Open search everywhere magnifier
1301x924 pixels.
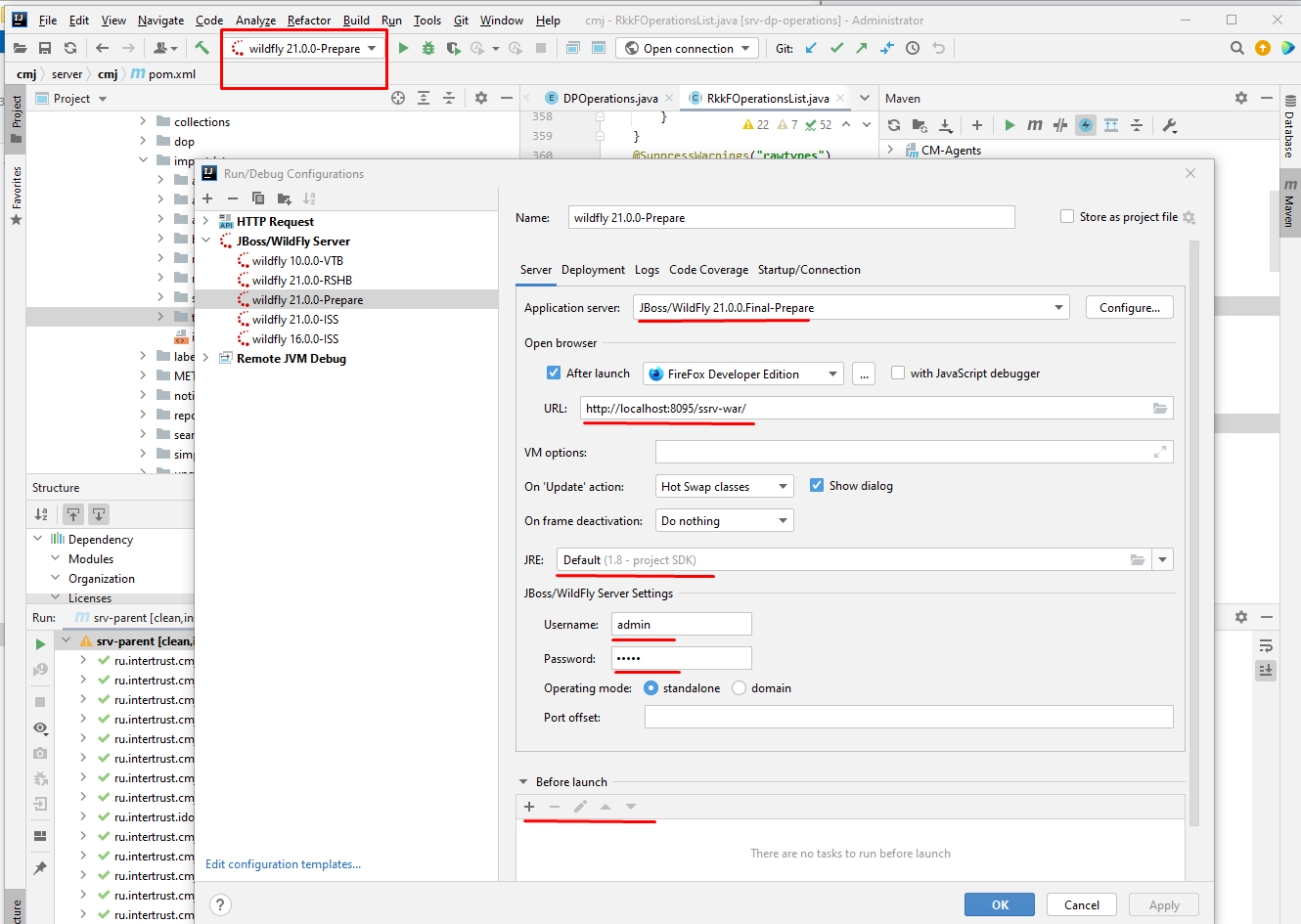coord(1237,48)
